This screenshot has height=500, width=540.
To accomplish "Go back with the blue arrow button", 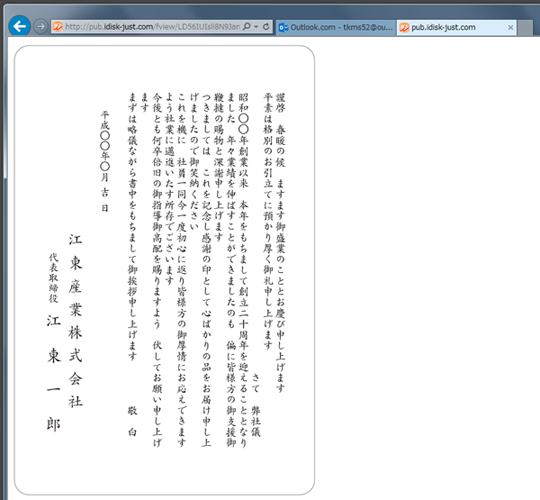I will 19,26.
